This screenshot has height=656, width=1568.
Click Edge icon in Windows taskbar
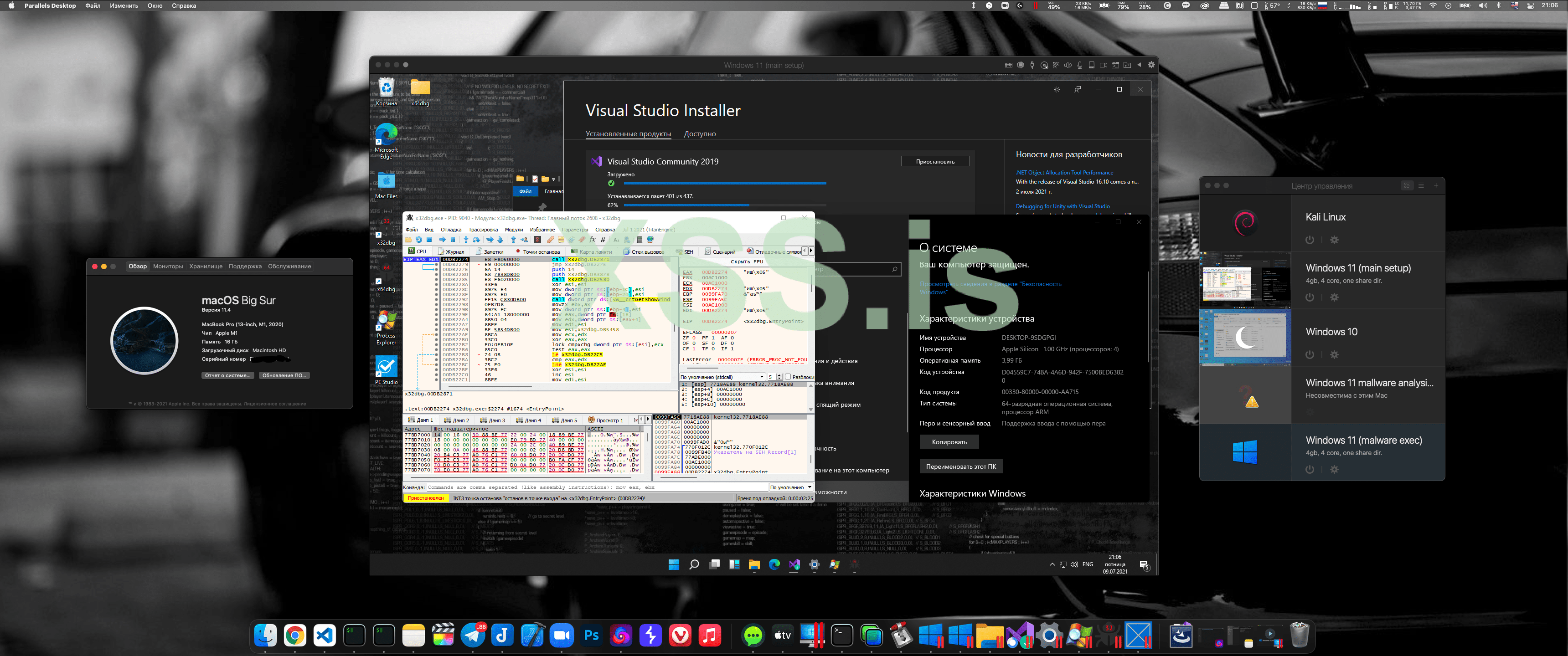click(x=774, y=565)
